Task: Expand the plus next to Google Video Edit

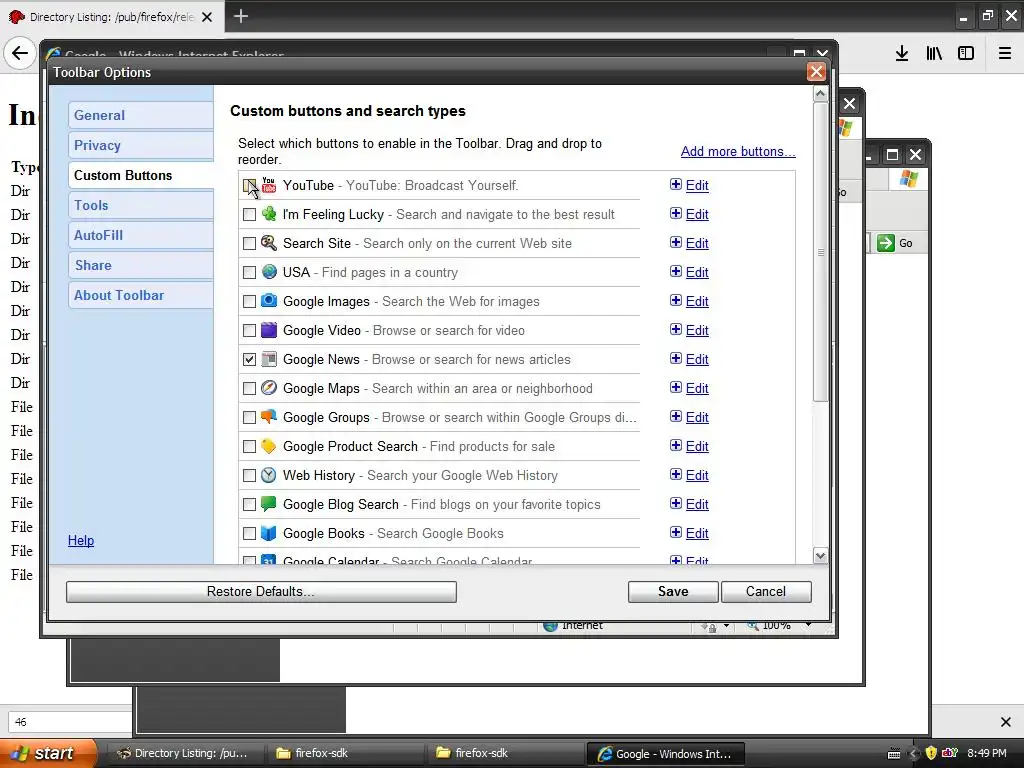Action: point(676,329)
